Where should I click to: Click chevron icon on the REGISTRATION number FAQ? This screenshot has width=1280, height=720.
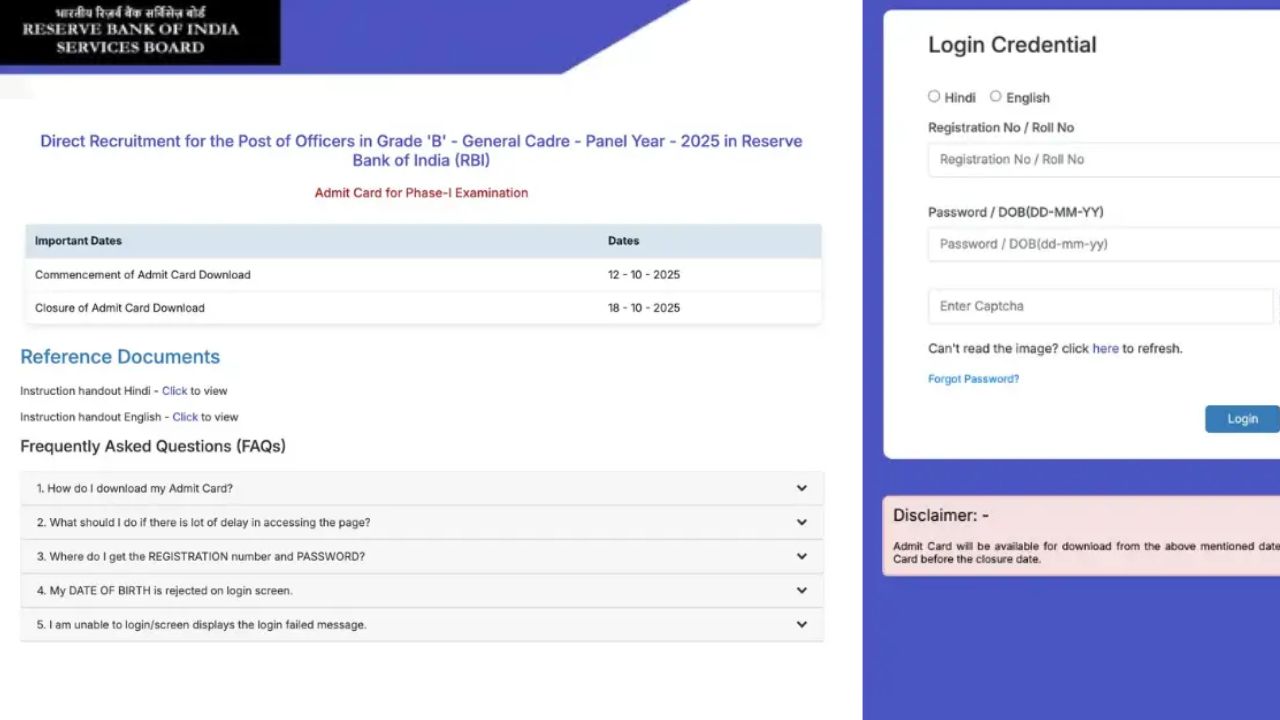coord(802,556)
